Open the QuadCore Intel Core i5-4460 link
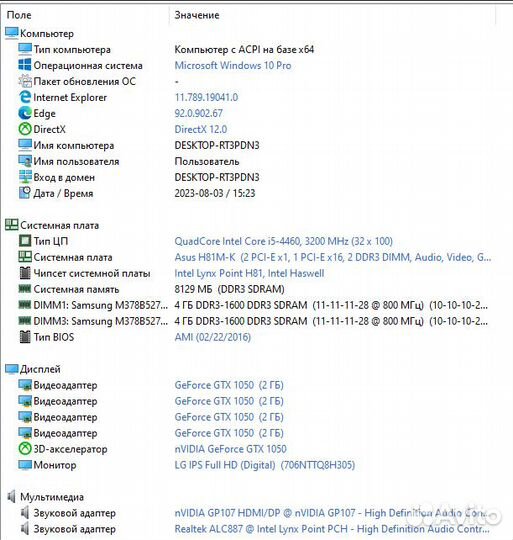 click(283, 241)
